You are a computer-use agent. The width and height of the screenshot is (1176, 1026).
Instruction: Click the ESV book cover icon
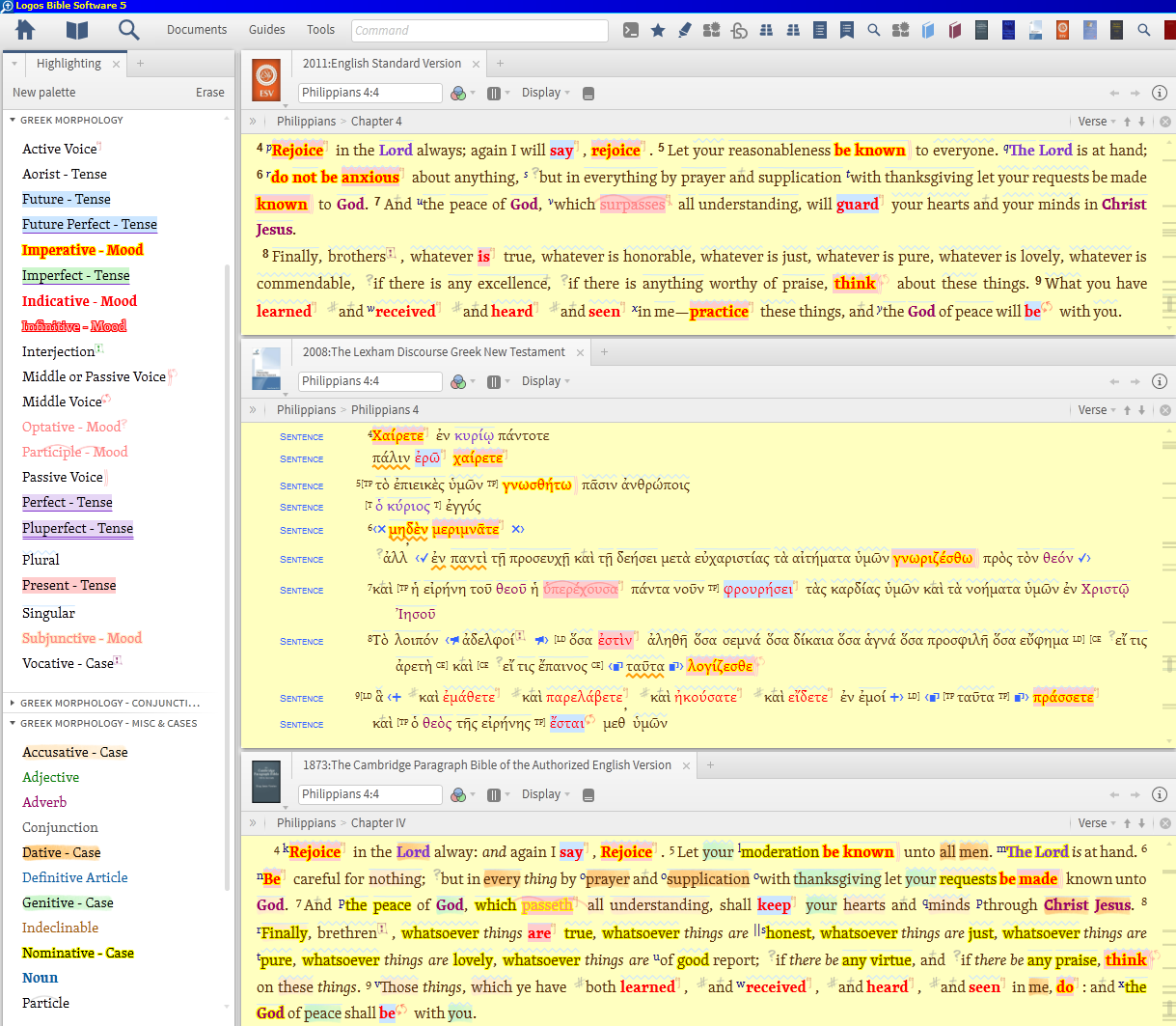pyautogui.click(x=266, y=81)
